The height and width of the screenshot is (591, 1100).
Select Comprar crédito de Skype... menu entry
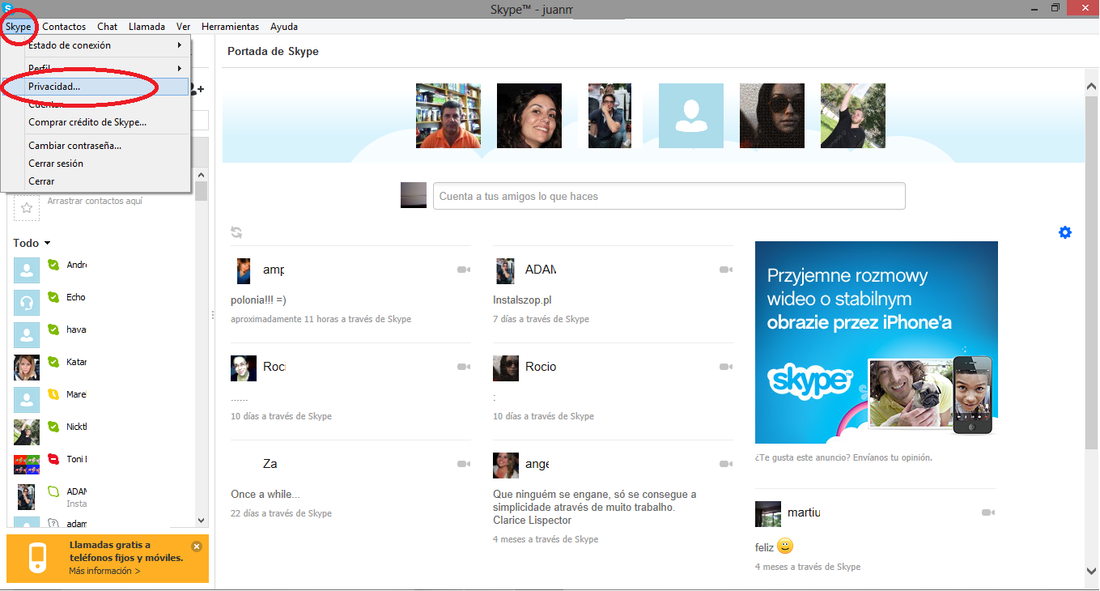[x=95, y=122]
